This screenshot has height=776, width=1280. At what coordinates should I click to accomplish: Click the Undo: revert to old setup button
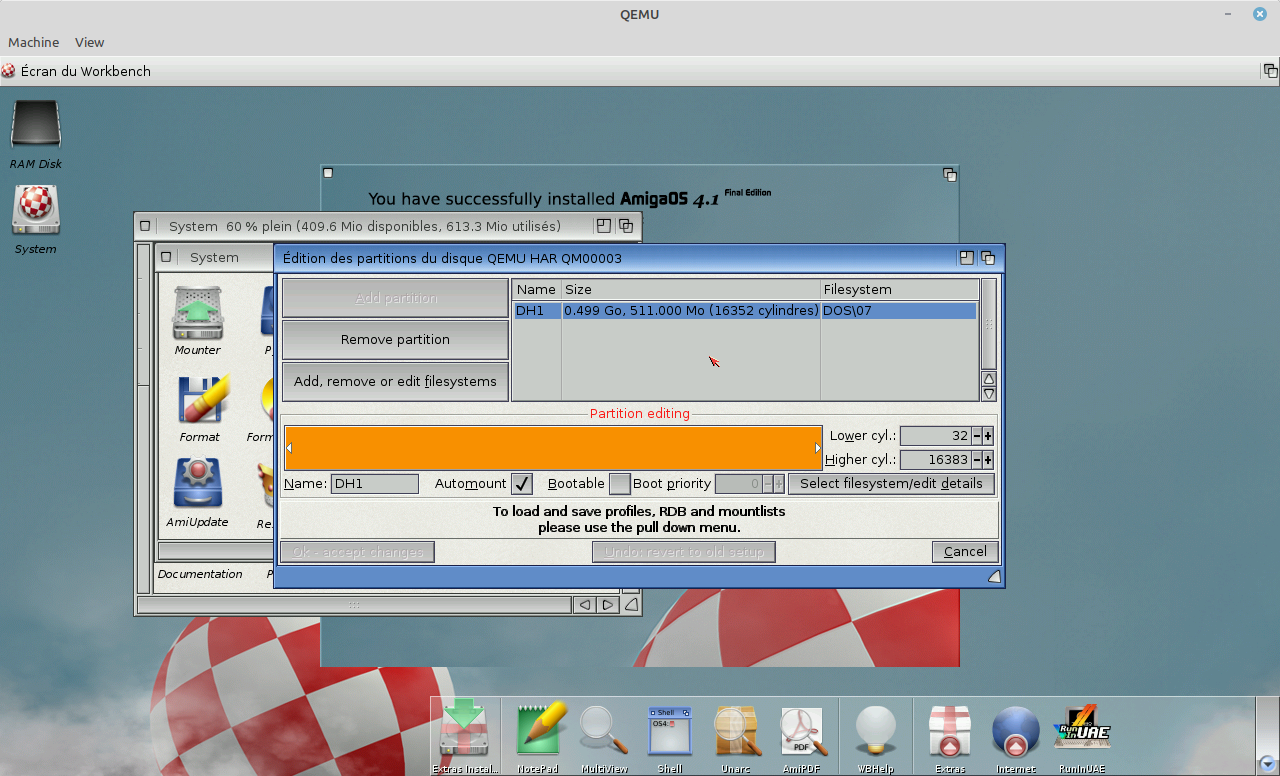coord(684,552)
